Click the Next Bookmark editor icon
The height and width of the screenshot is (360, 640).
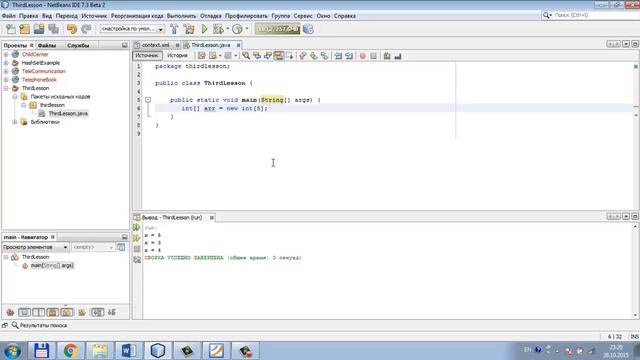click(x=313, y=56)
